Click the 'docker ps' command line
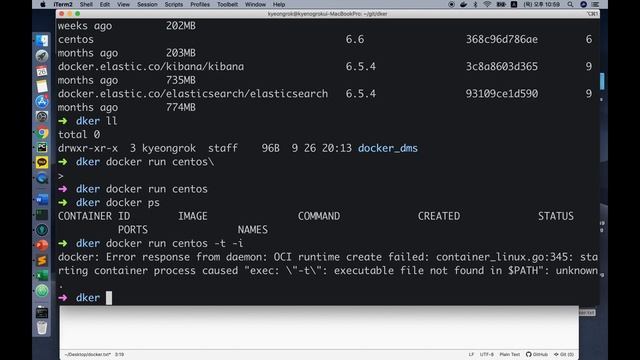 tap(133, 203)
